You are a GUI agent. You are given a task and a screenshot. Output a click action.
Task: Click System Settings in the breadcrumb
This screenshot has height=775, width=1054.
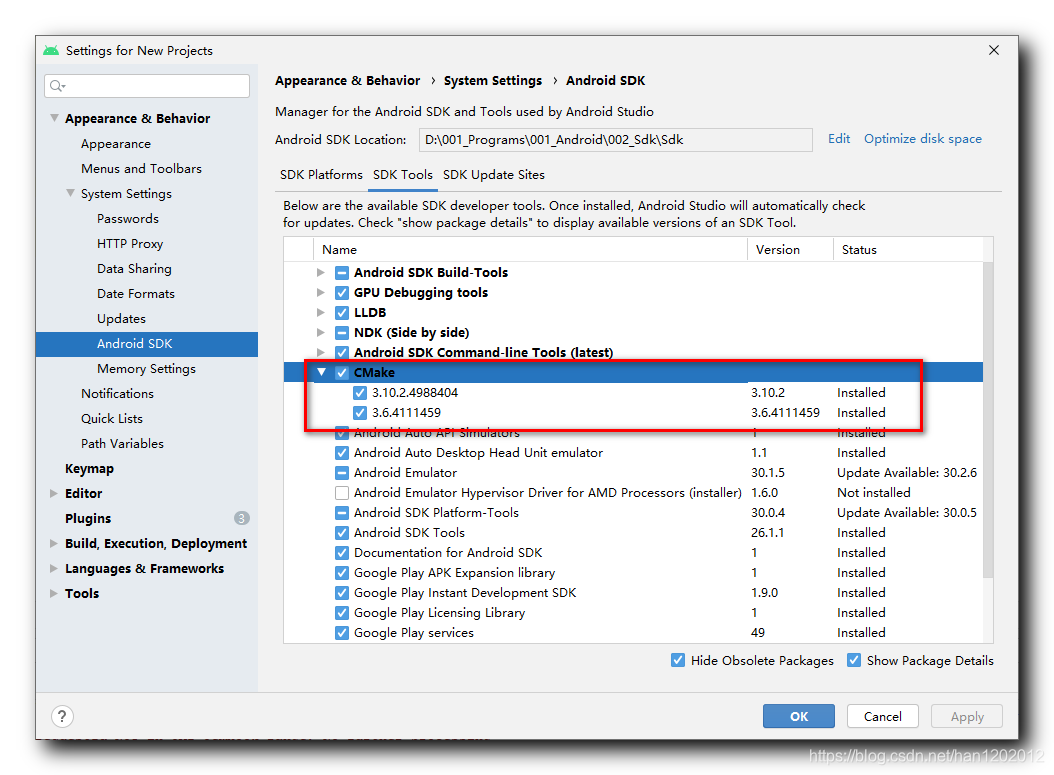pos(493,81)
